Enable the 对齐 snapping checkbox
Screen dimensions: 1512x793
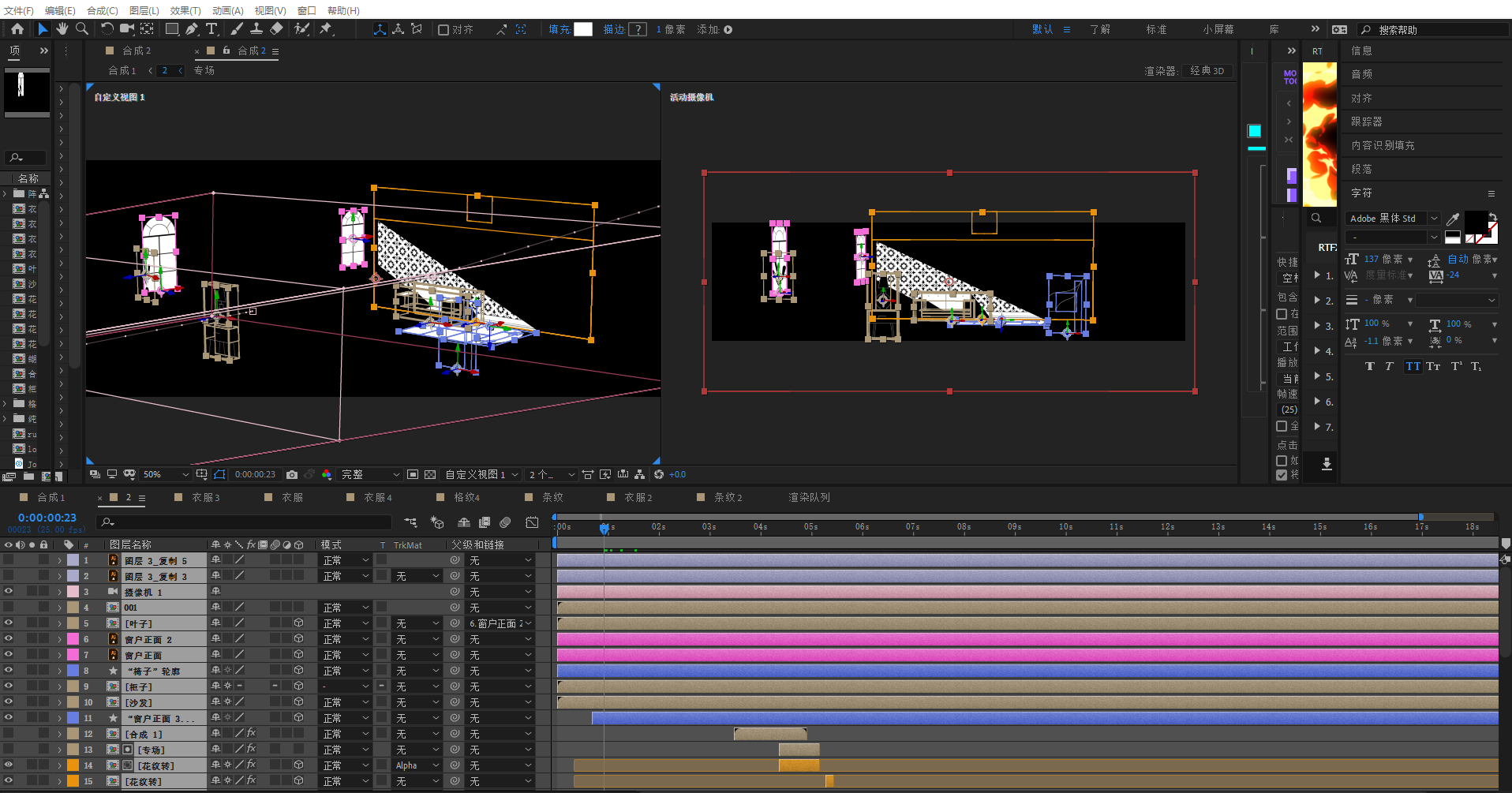click(443, 30)
